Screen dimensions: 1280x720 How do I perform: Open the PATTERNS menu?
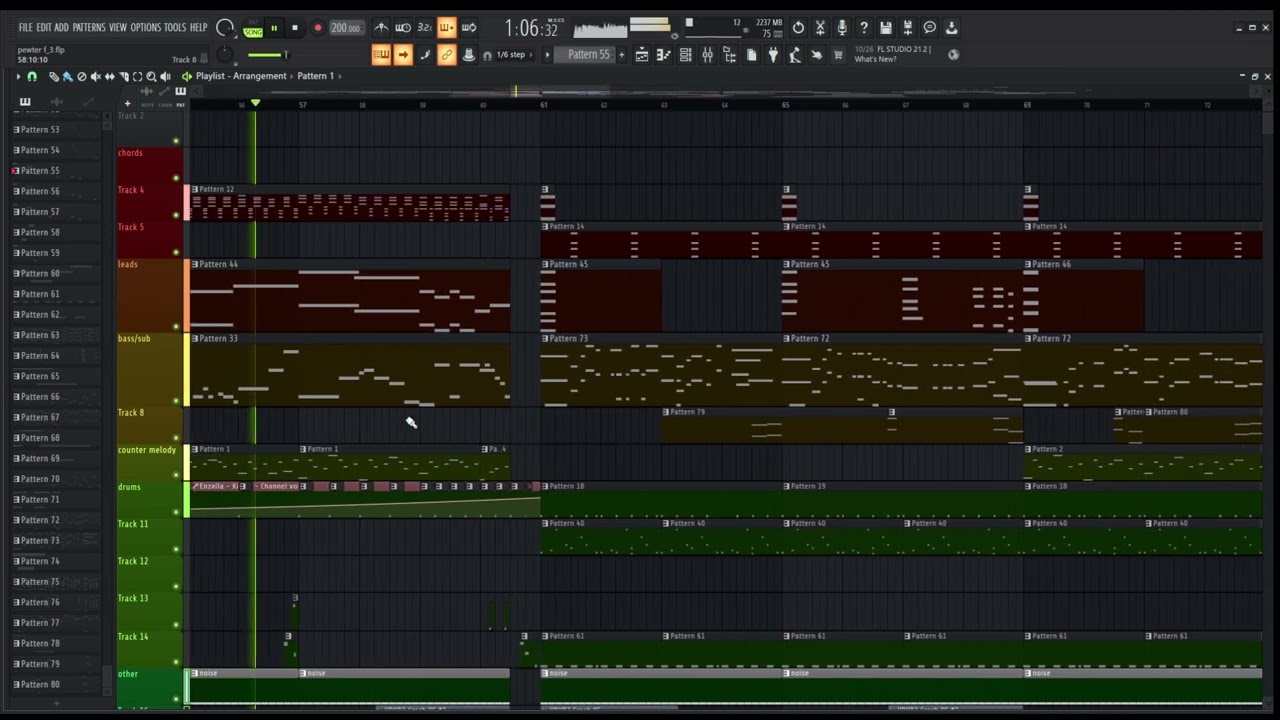(x=89, y=28)
